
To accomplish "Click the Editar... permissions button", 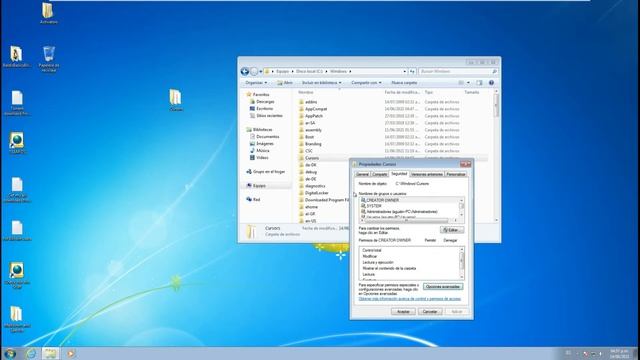I will coord(452,230).
